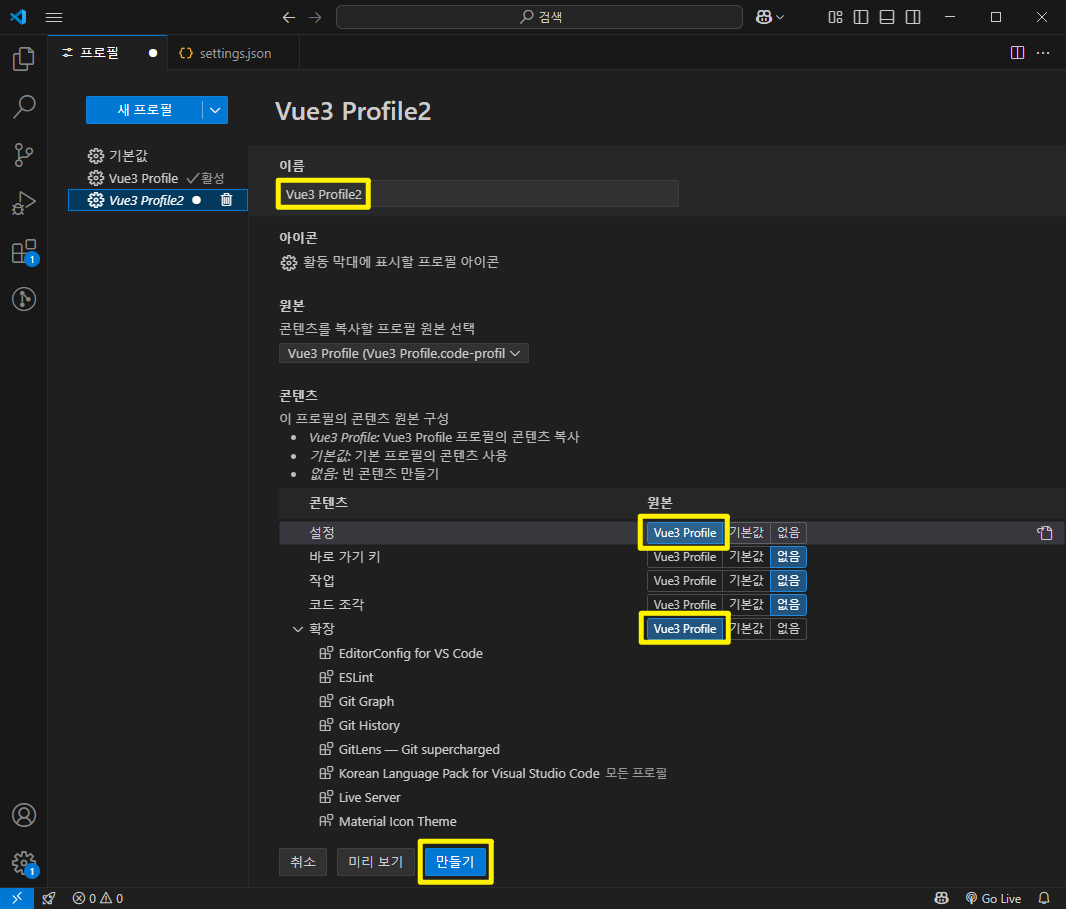Open the Source Control view
The width and height of the screenshot is (1066, 909).
24,155
